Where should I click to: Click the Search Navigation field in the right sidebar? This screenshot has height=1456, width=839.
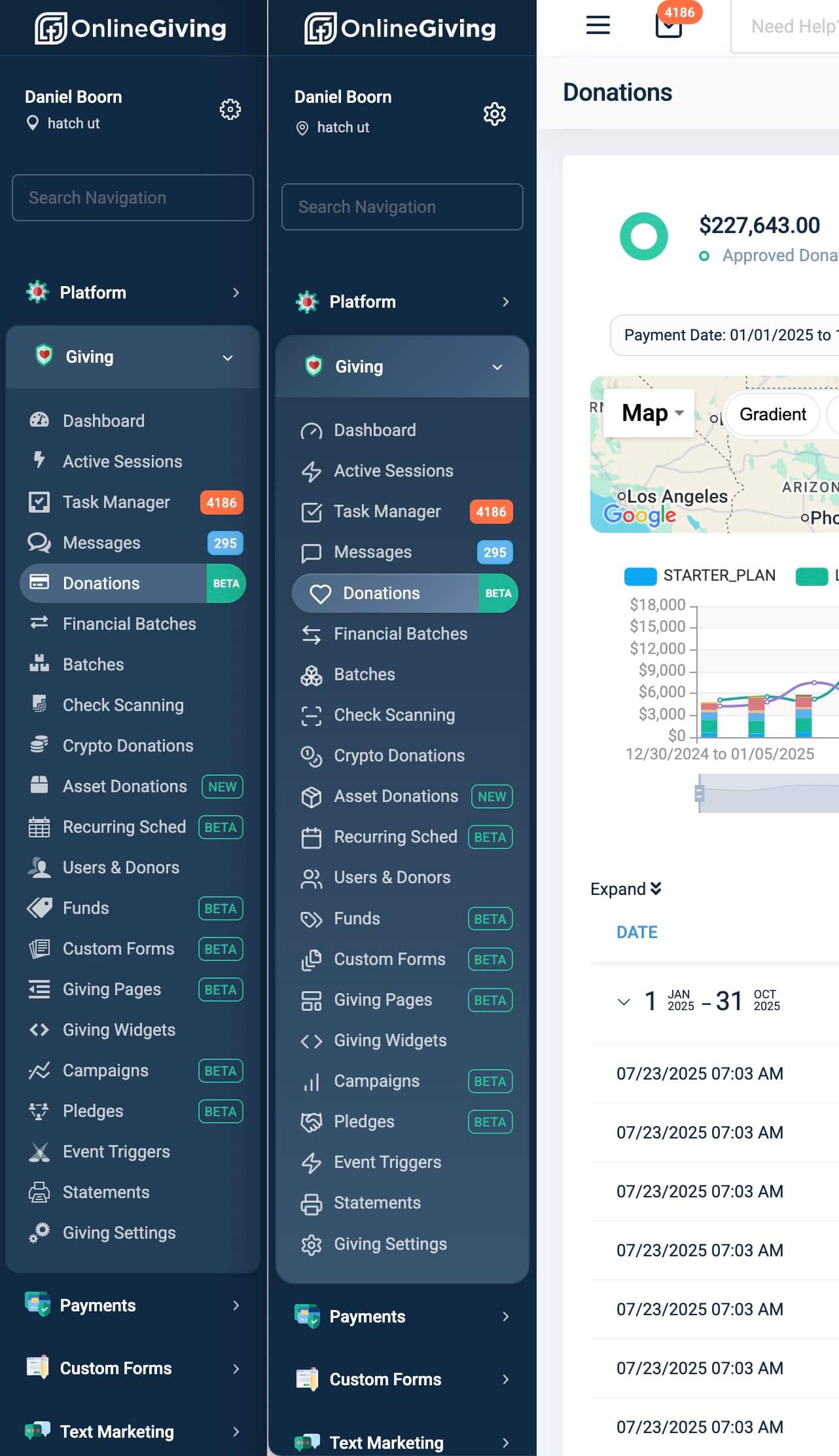click(x=402, y=207)
